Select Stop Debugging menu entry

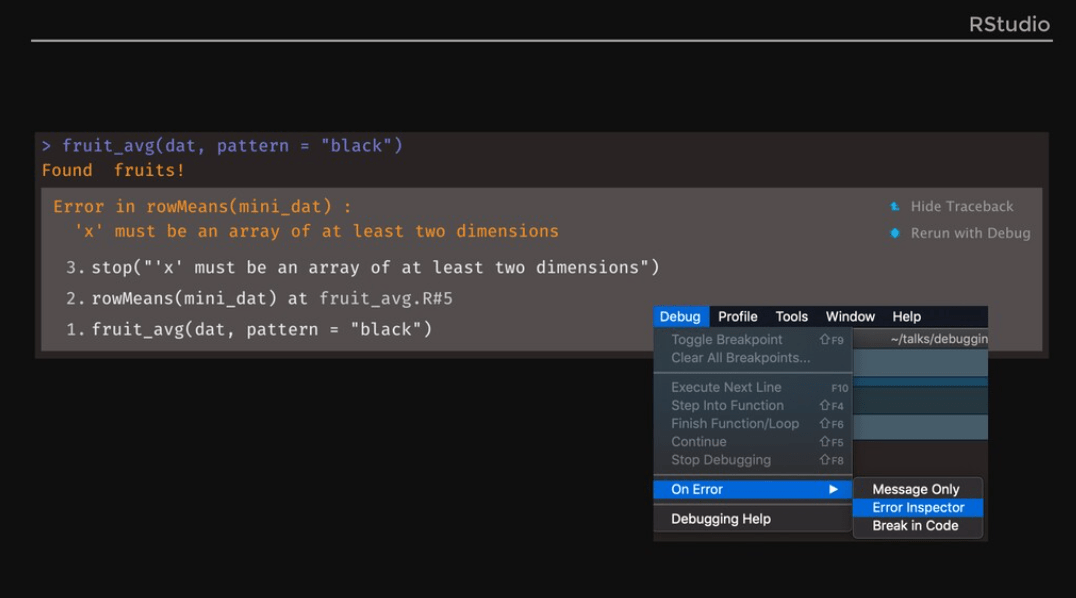pos(753,460)
